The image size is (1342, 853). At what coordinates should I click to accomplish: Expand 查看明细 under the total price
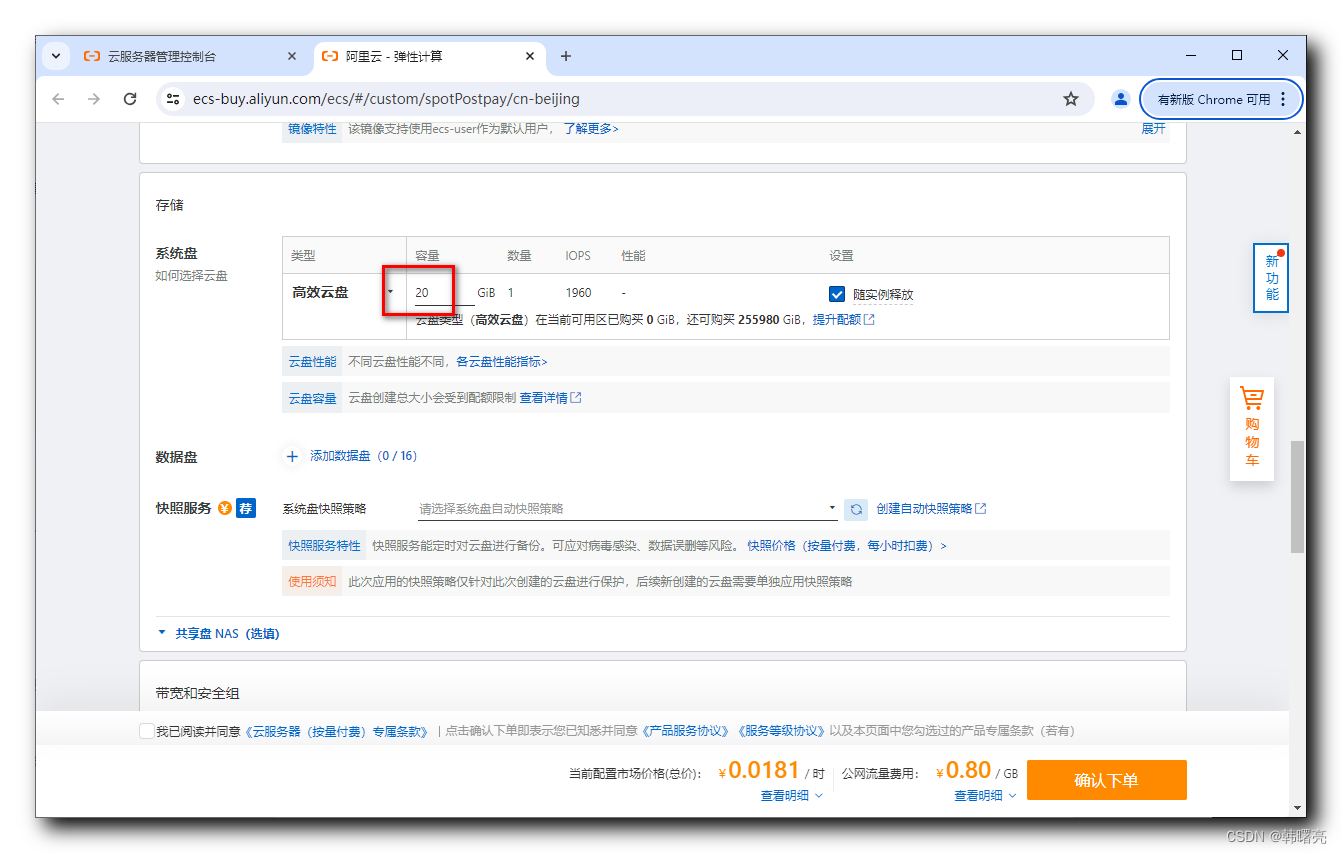click(x=786, y=795)
